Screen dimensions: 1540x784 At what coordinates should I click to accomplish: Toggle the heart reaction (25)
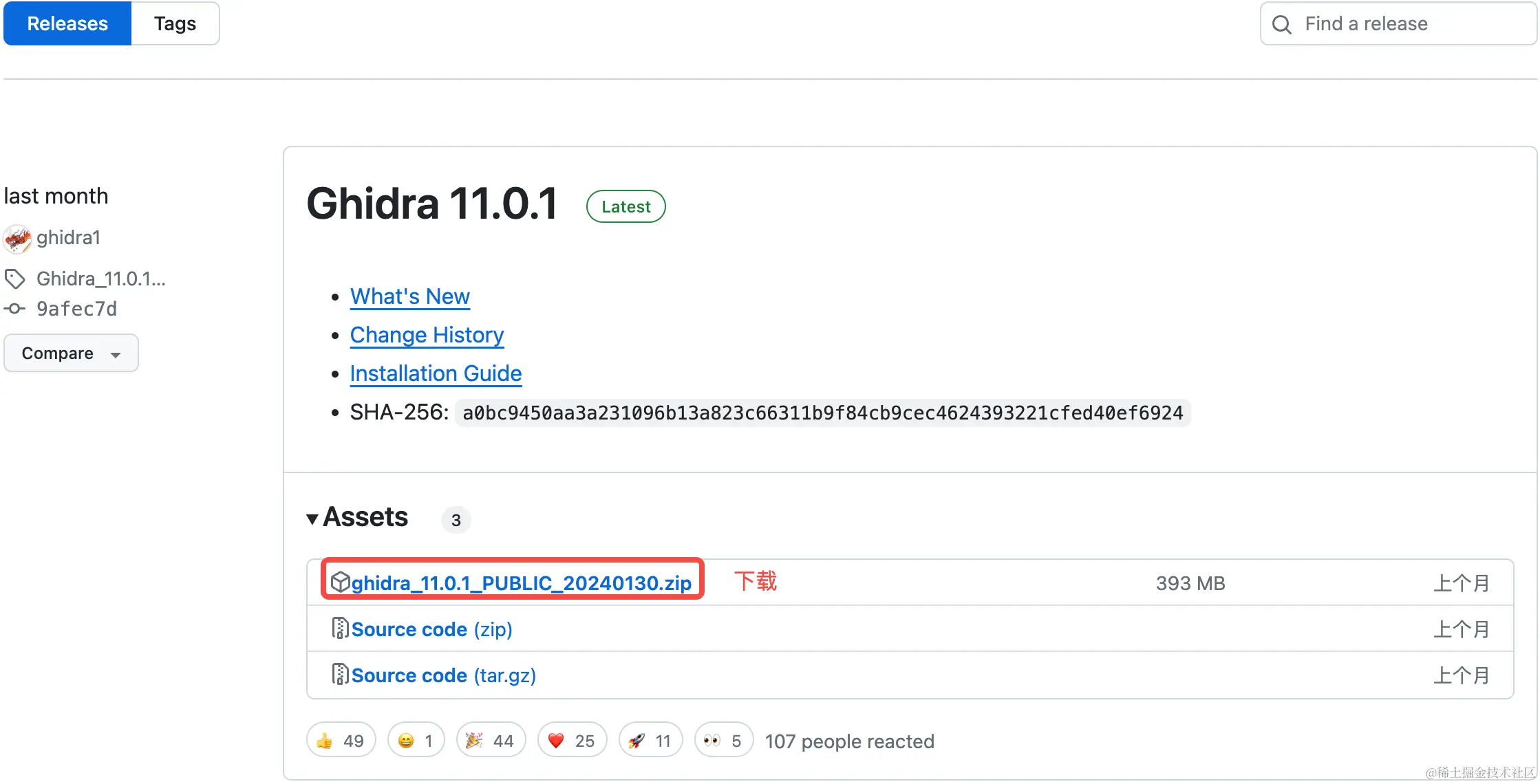pyautogui.click(x=572, y=741)
